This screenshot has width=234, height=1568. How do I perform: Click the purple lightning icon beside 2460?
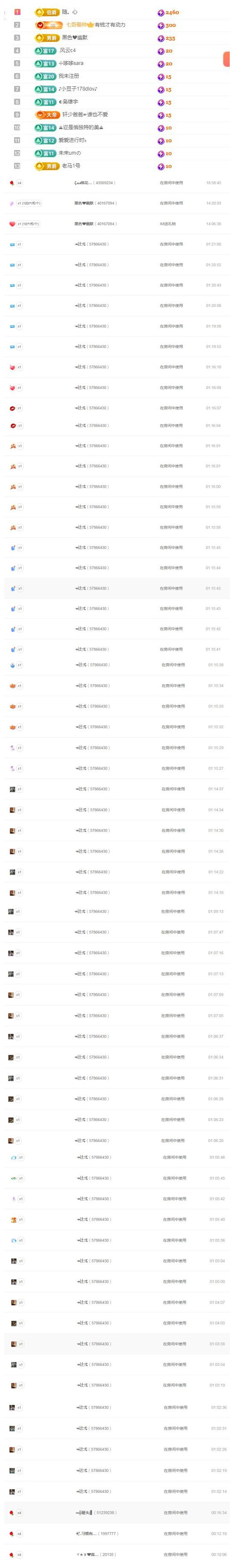161,12
